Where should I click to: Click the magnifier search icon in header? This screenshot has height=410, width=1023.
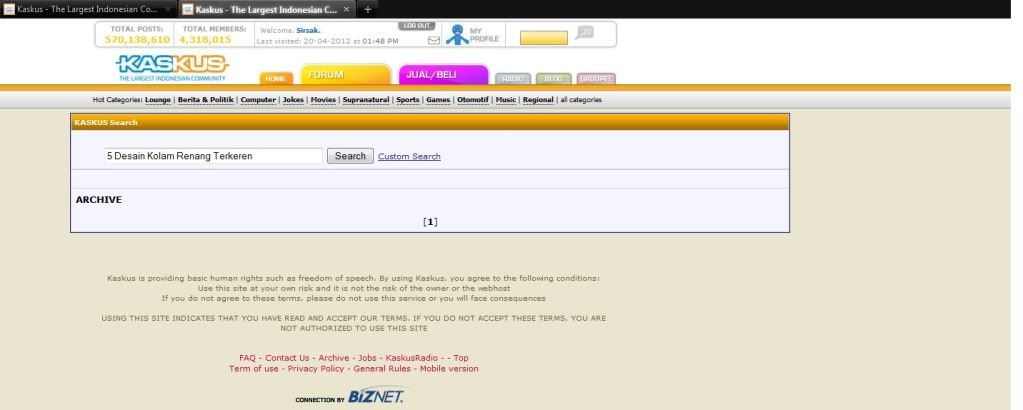point(584,32)
